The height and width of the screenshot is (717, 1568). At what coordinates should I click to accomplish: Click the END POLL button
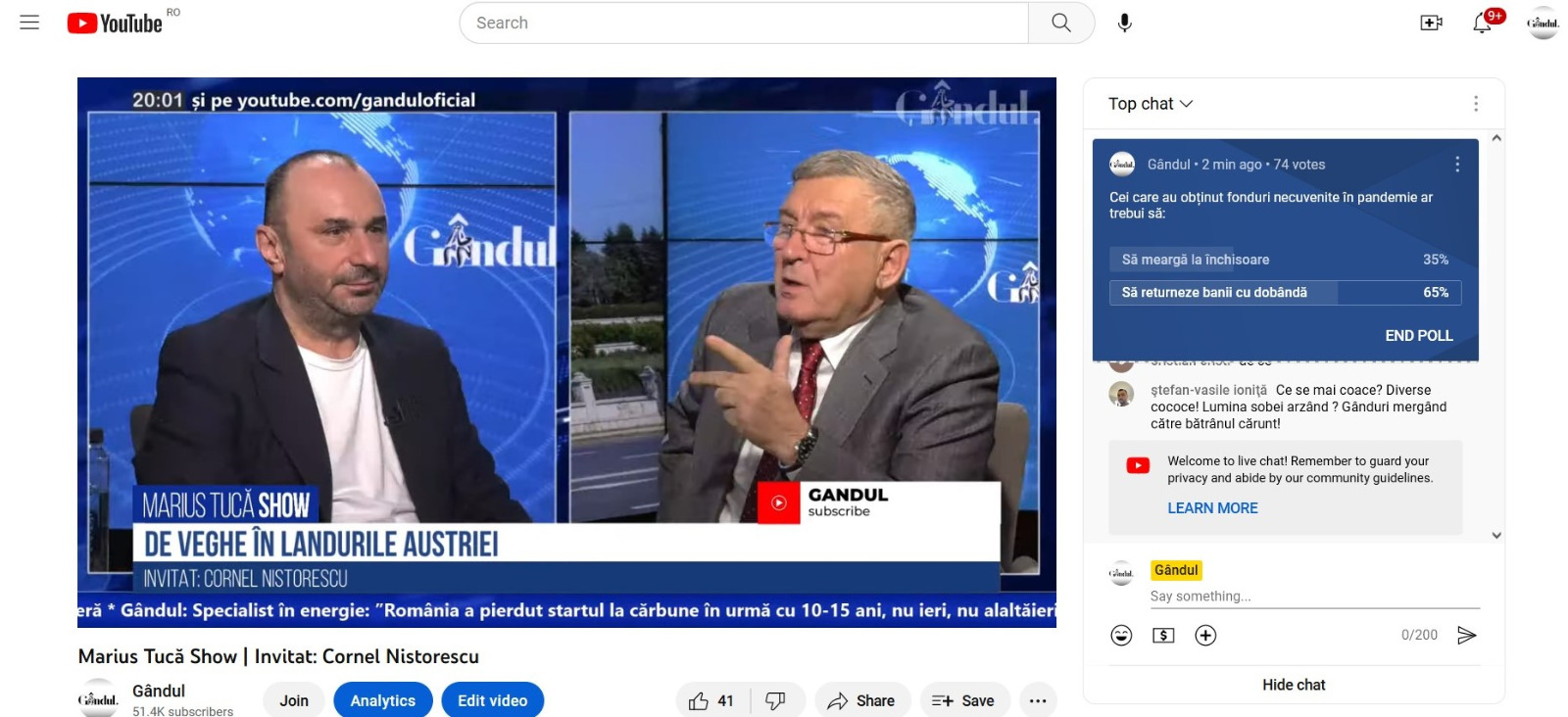[1418, 336]
